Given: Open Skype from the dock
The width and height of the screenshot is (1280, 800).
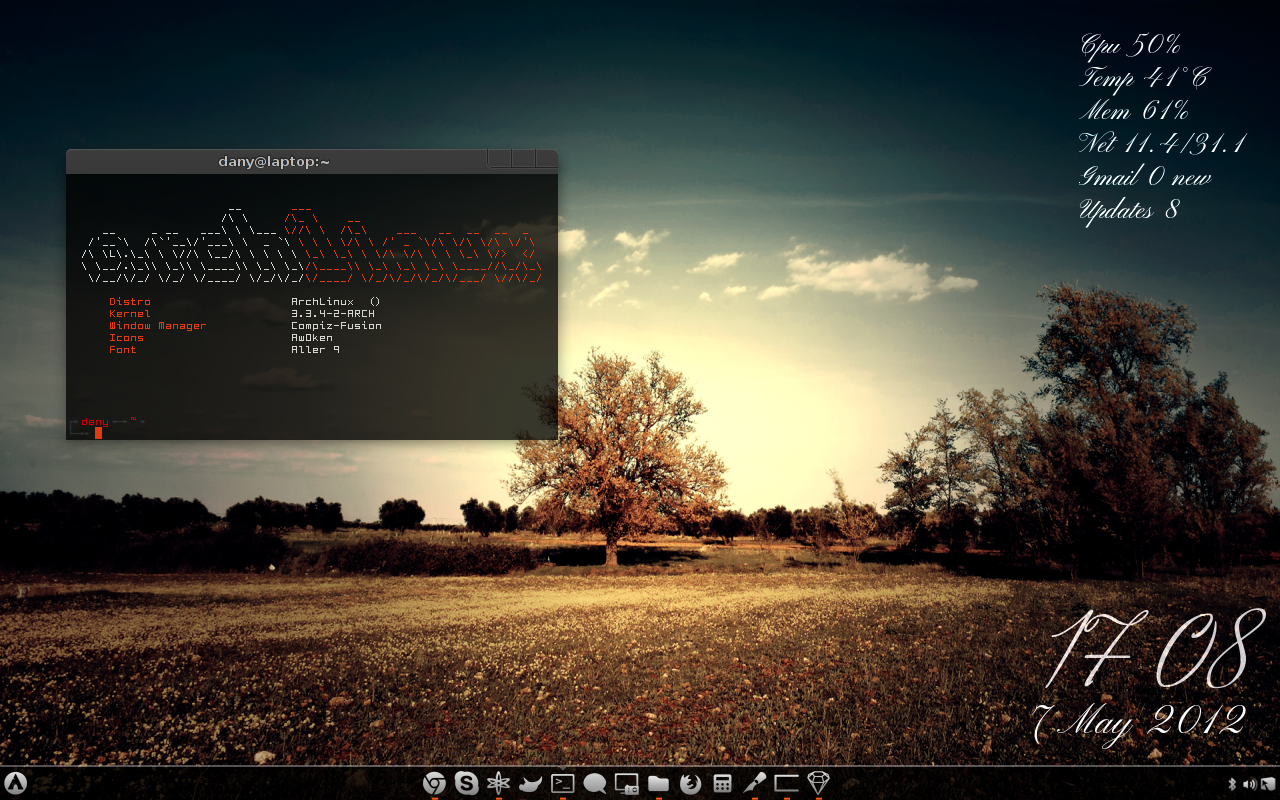Looking at the screenshot, I should point(466,783).
